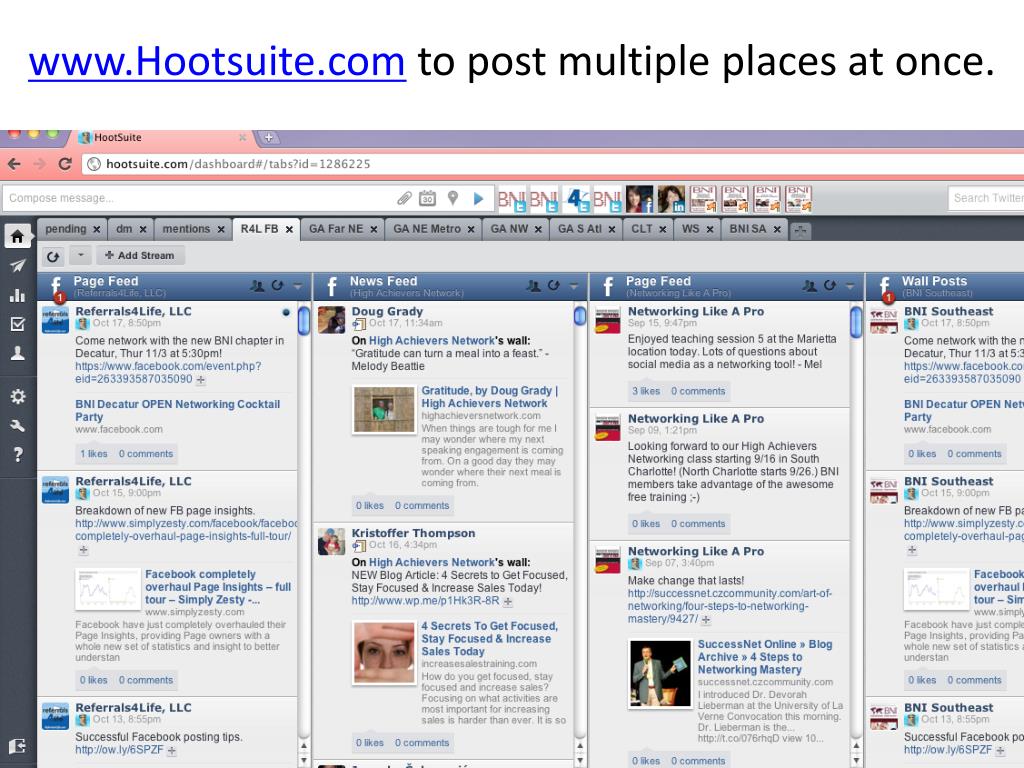Open Networking Like A Pro Page Feed dropdown
Image resolution: width=1024 pixels, height=768 pixels.
click(850, 286)
